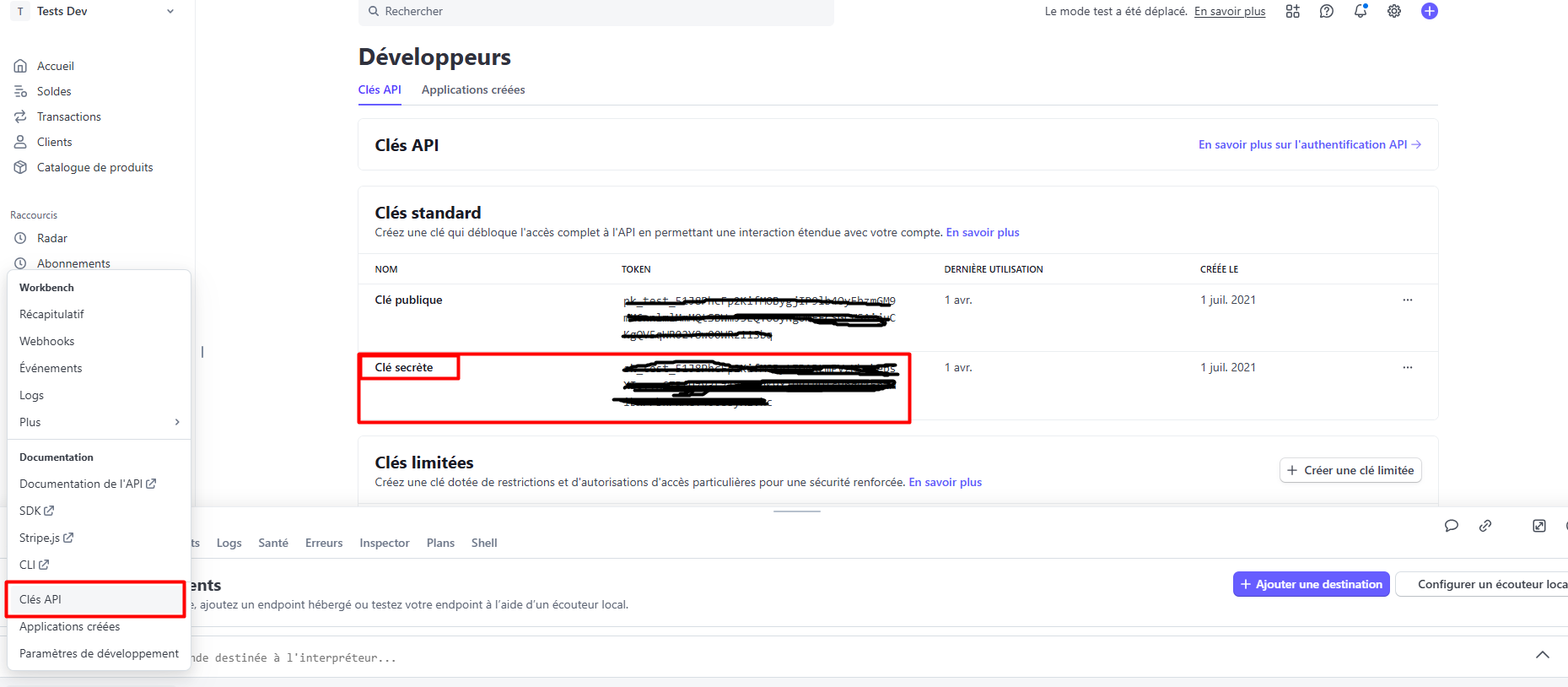Open Stripe.js documentation link

(x=46, y=538)
